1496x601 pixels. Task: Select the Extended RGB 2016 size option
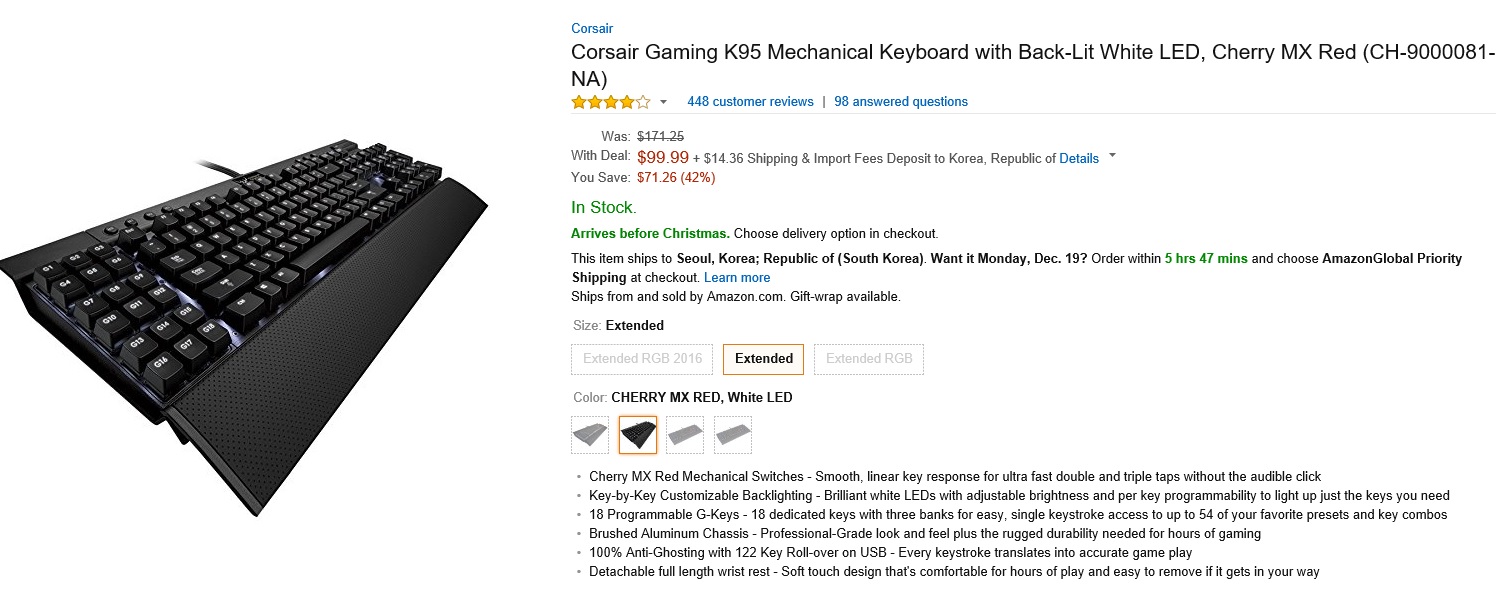click(643, 359)
